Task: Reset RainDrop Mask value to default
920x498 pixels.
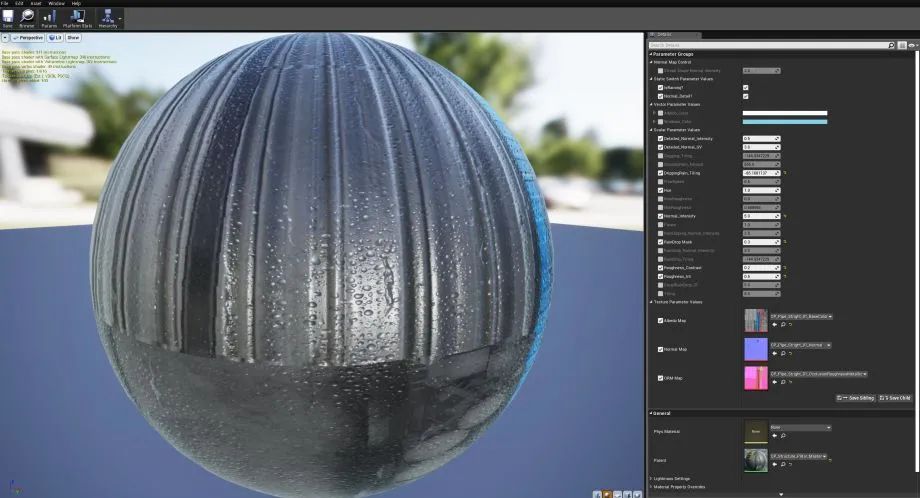Action: coord(785,242)
